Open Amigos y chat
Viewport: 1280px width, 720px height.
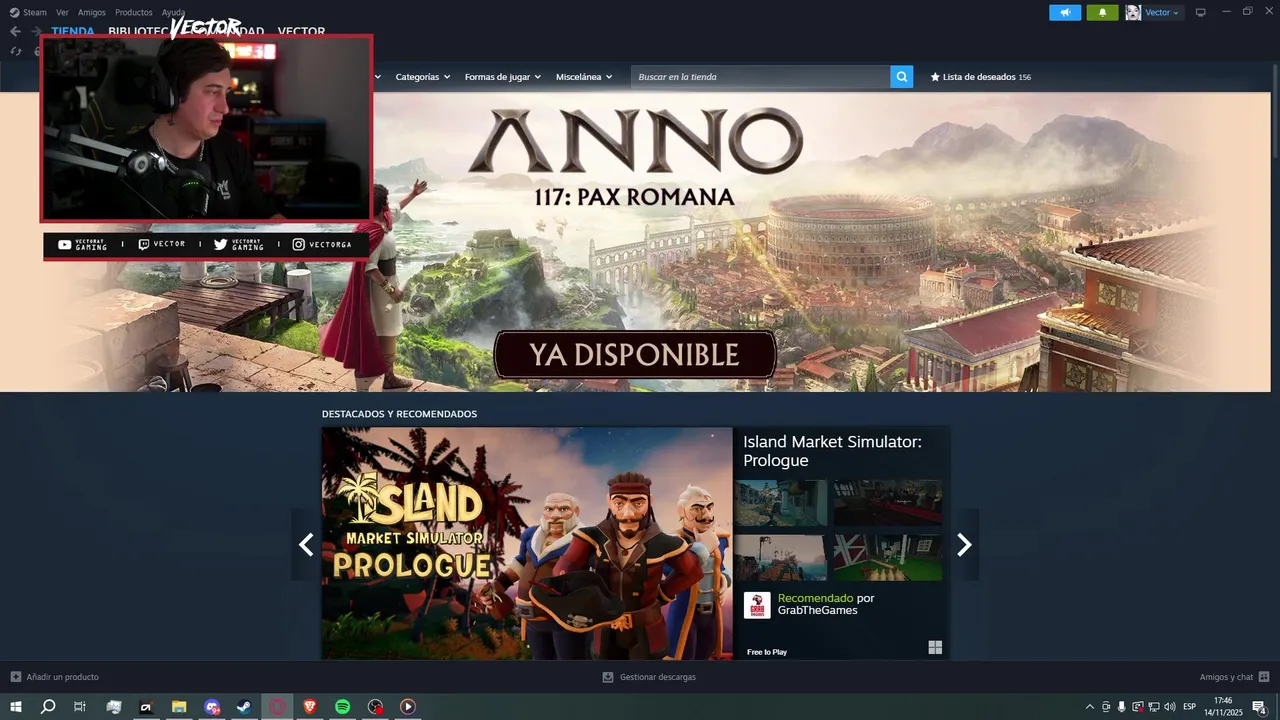click(1234, 677)
